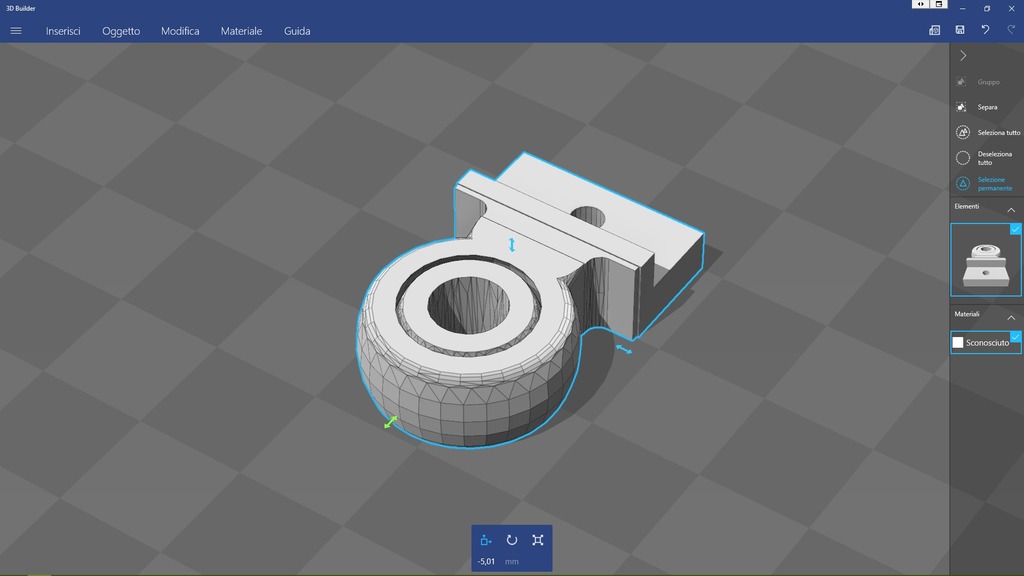Open the Inserisci menu
Viewport: 1024px width, 576px height.
pyautogui.click(x=63, y=31)
